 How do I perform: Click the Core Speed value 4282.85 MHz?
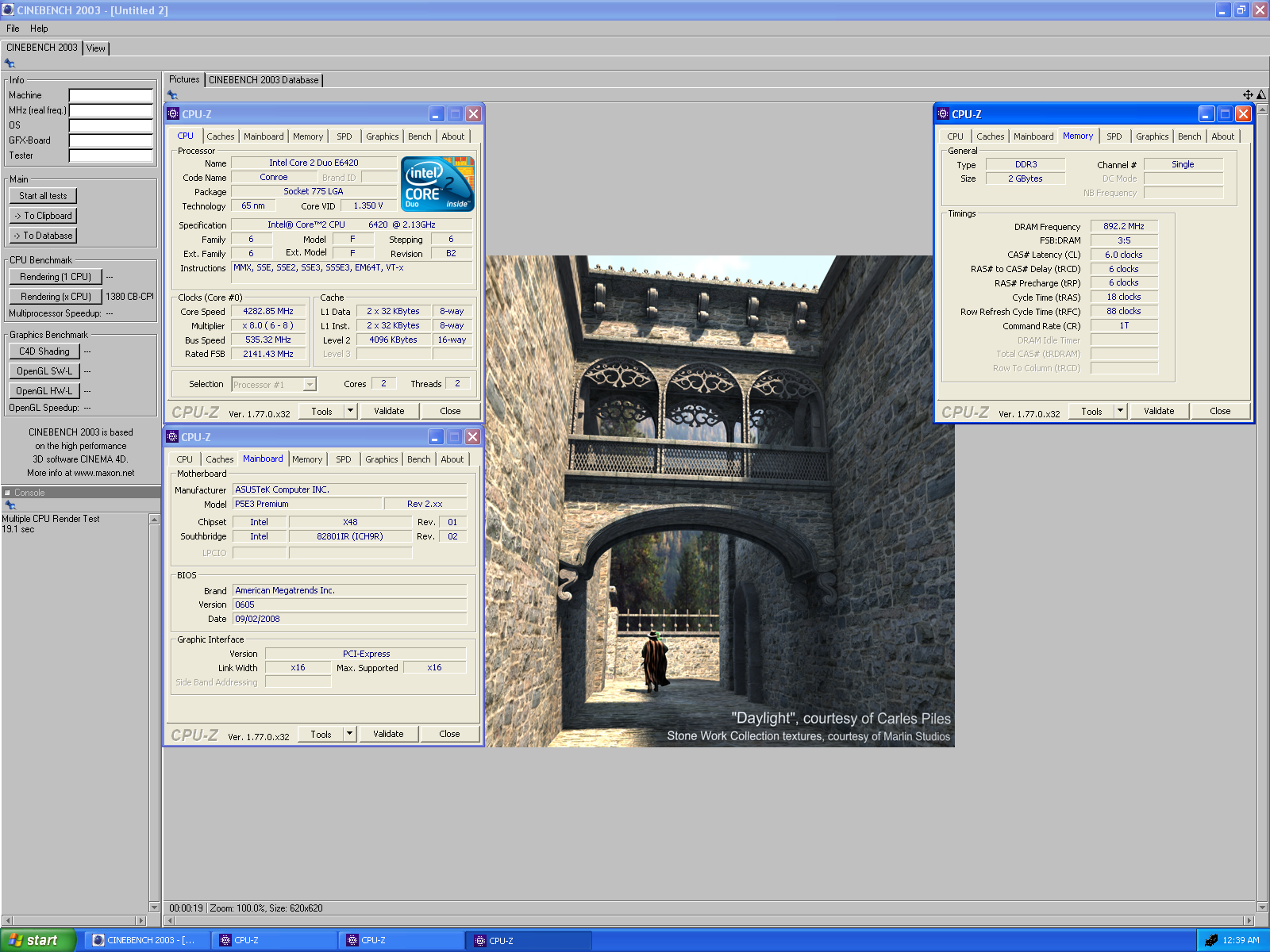[268, 312]
